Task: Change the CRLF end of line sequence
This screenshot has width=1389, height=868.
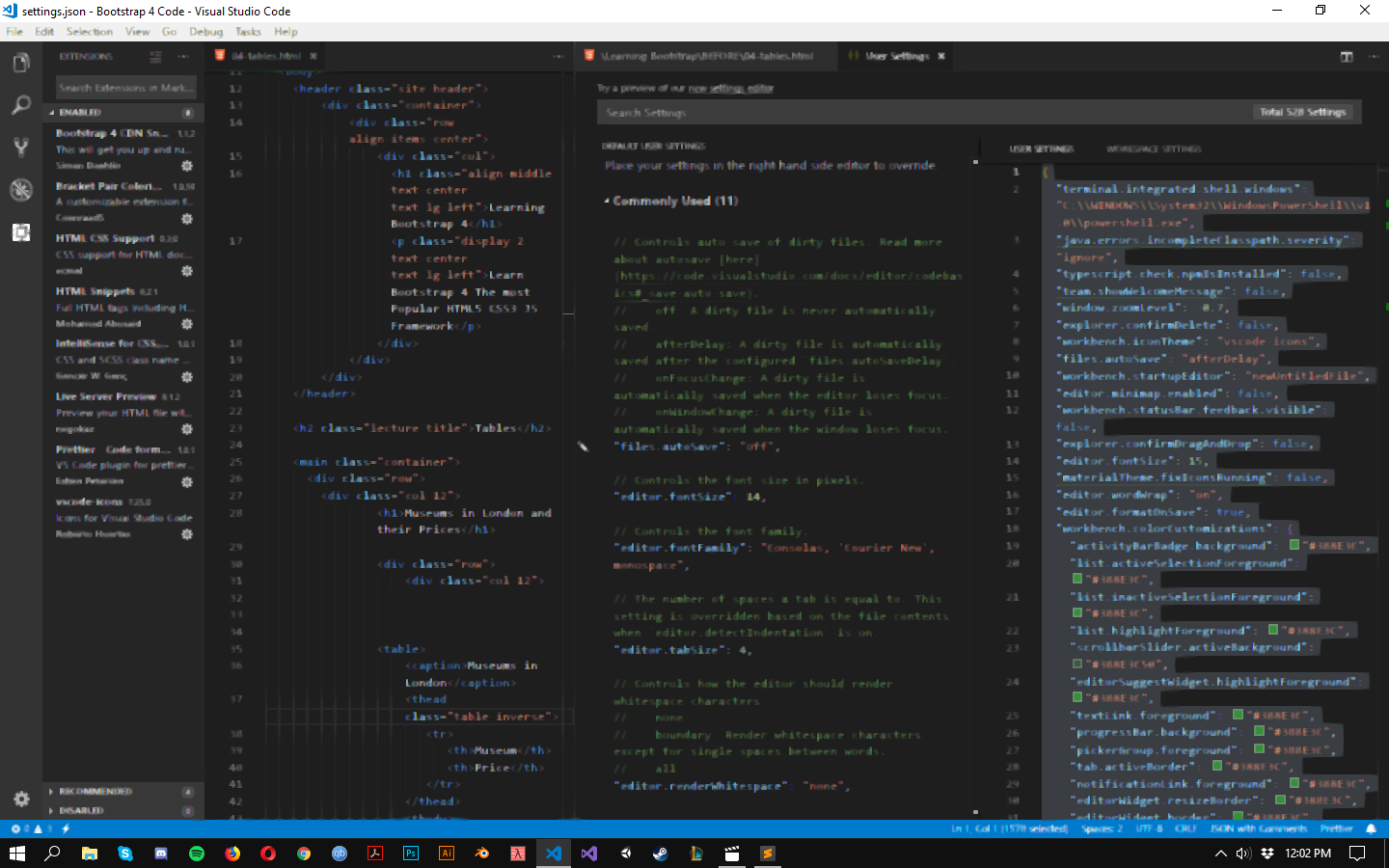Action: (1185, 828)
